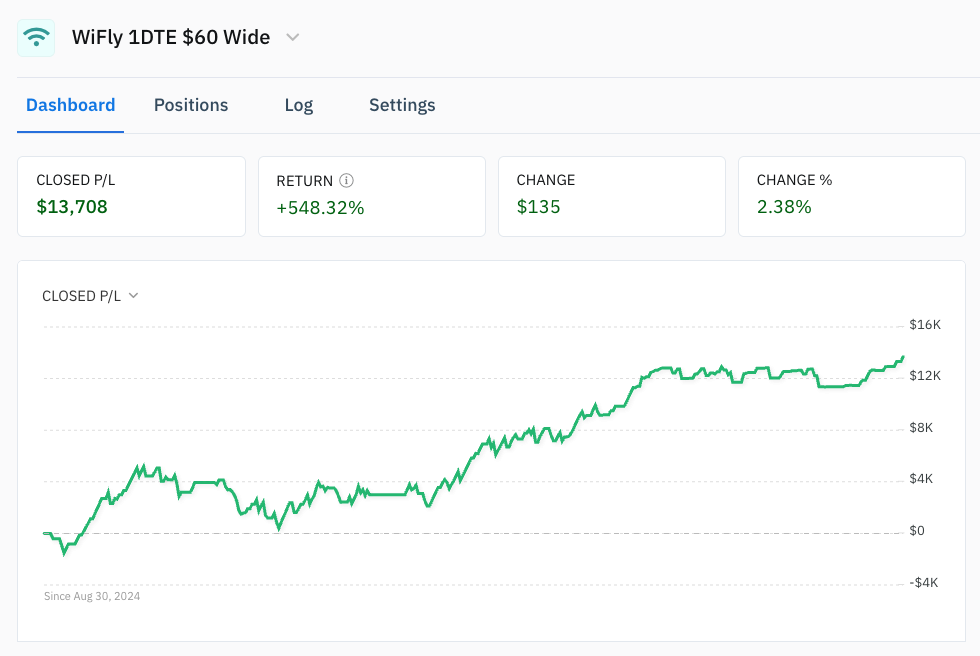This screenshot has height=656, width=980.
Task: Click the 'Since Aug 30, 2024' label
Action: pos(92,596)
